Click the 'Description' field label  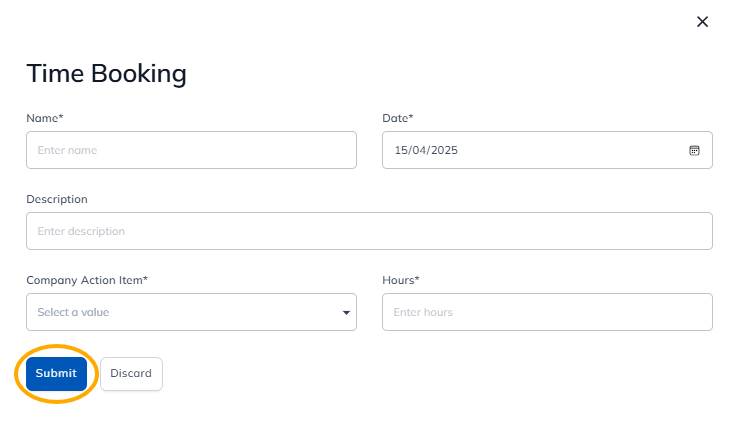pyautogui.click(x=57, y=199)
